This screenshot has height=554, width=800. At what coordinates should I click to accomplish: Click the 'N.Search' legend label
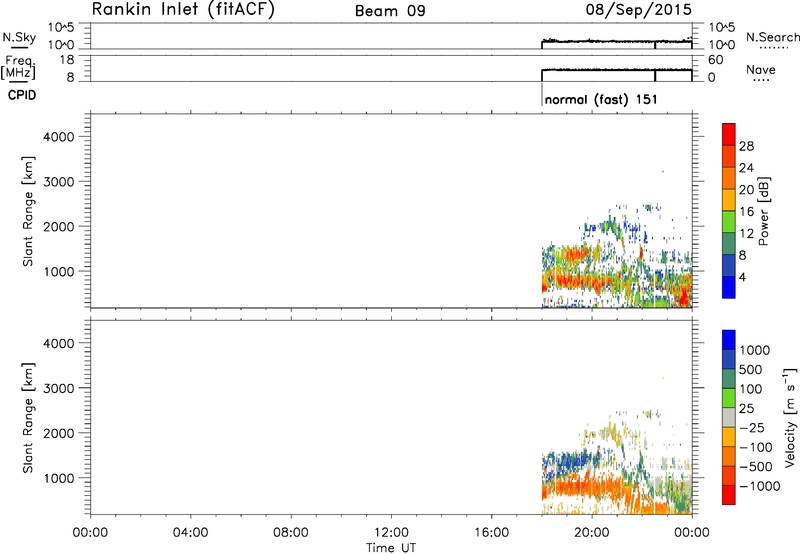[x=772, y=37]
